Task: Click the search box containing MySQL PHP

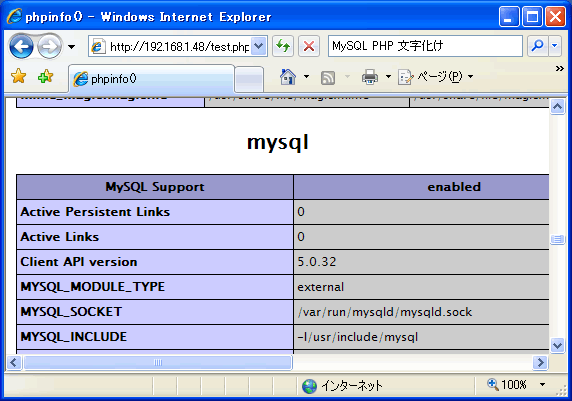Action: [425, 46]
